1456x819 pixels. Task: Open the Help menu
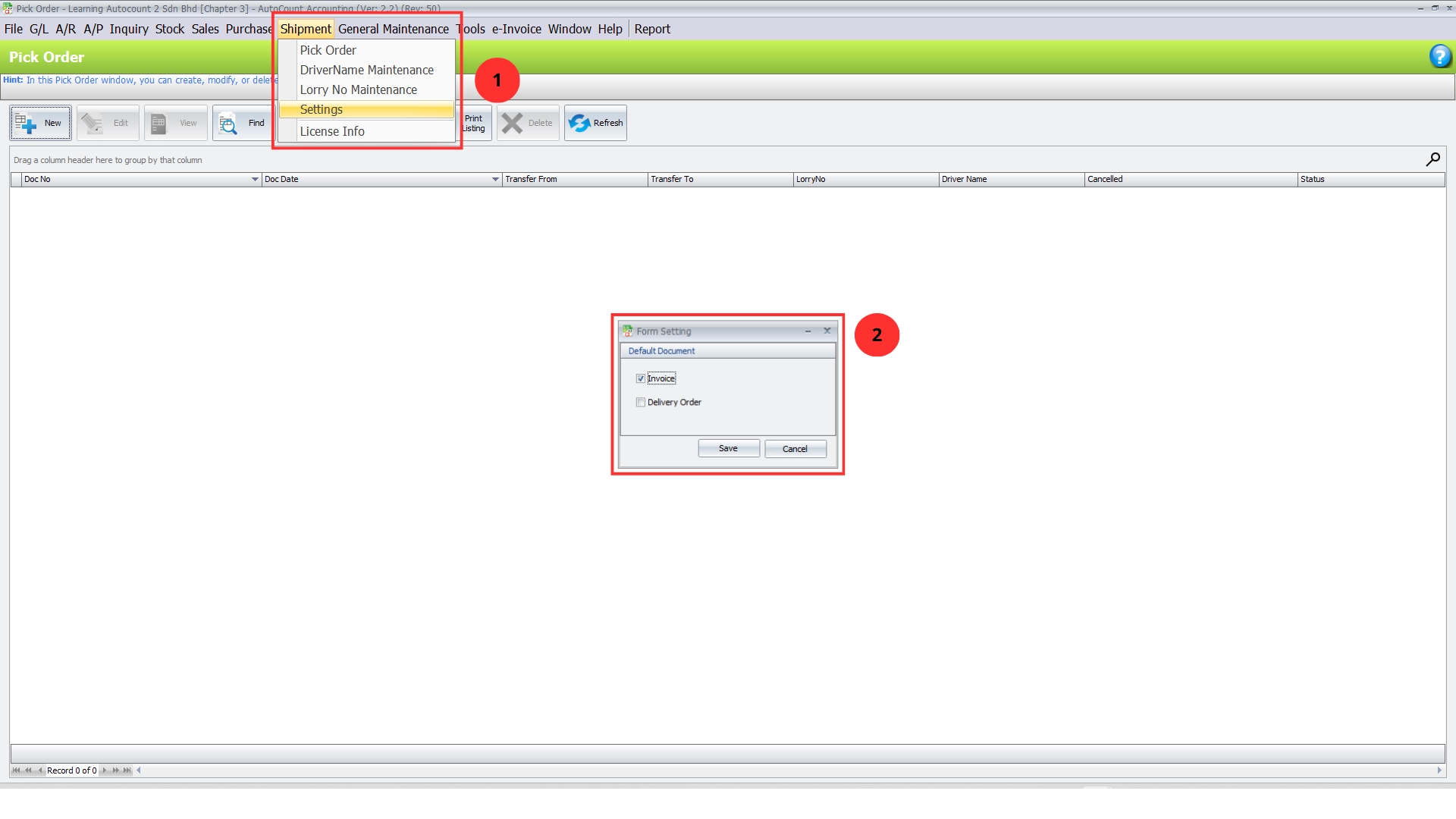tap(610, 29)
